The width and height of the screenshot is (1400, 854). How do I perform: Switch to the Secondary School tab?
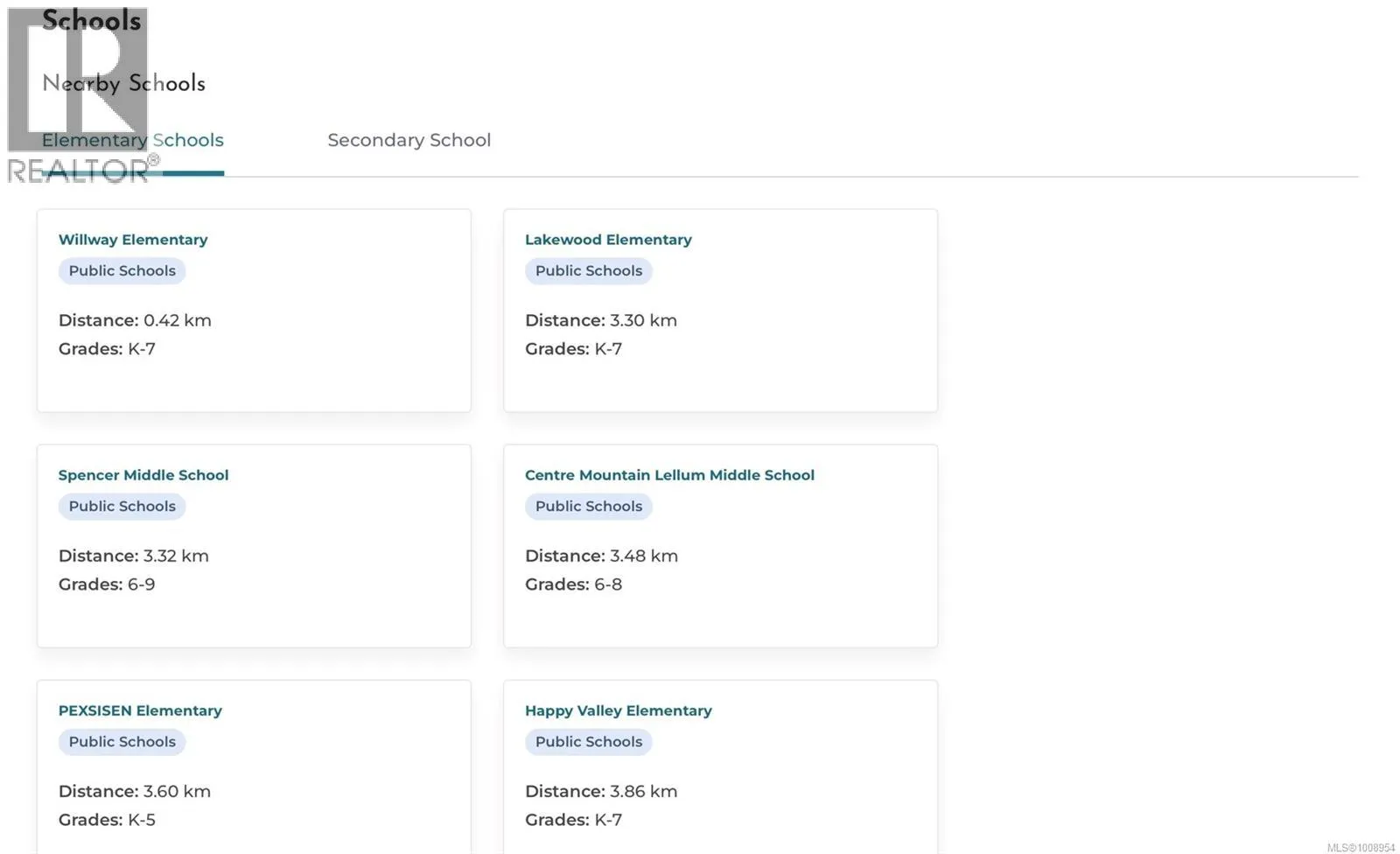pos(409,140)
